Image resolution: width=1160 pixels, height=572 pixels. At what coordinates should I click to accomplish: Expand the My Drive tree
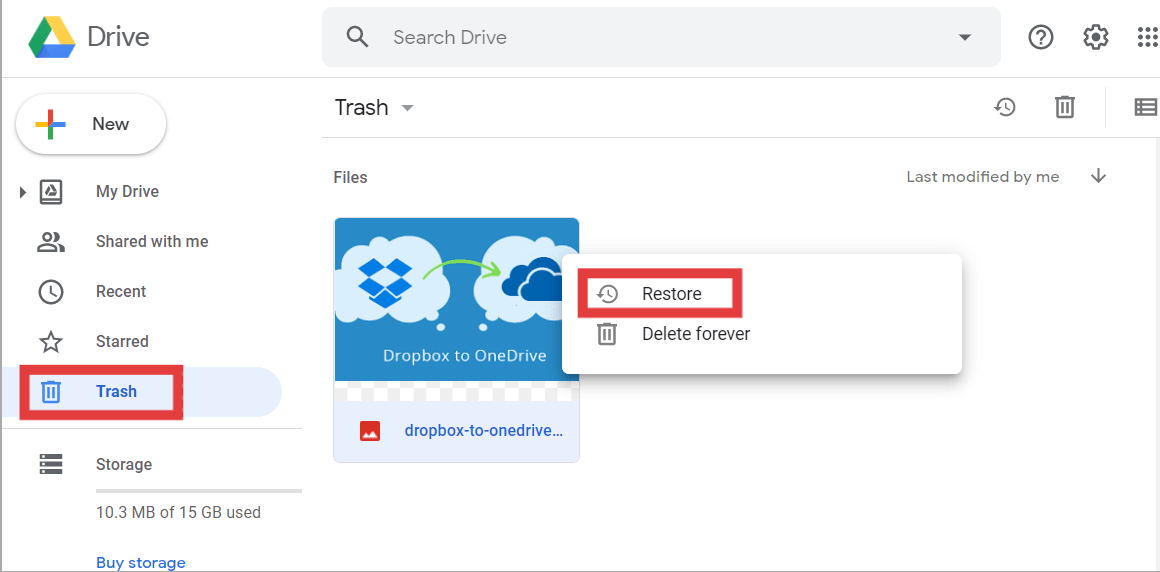[23, 192]
